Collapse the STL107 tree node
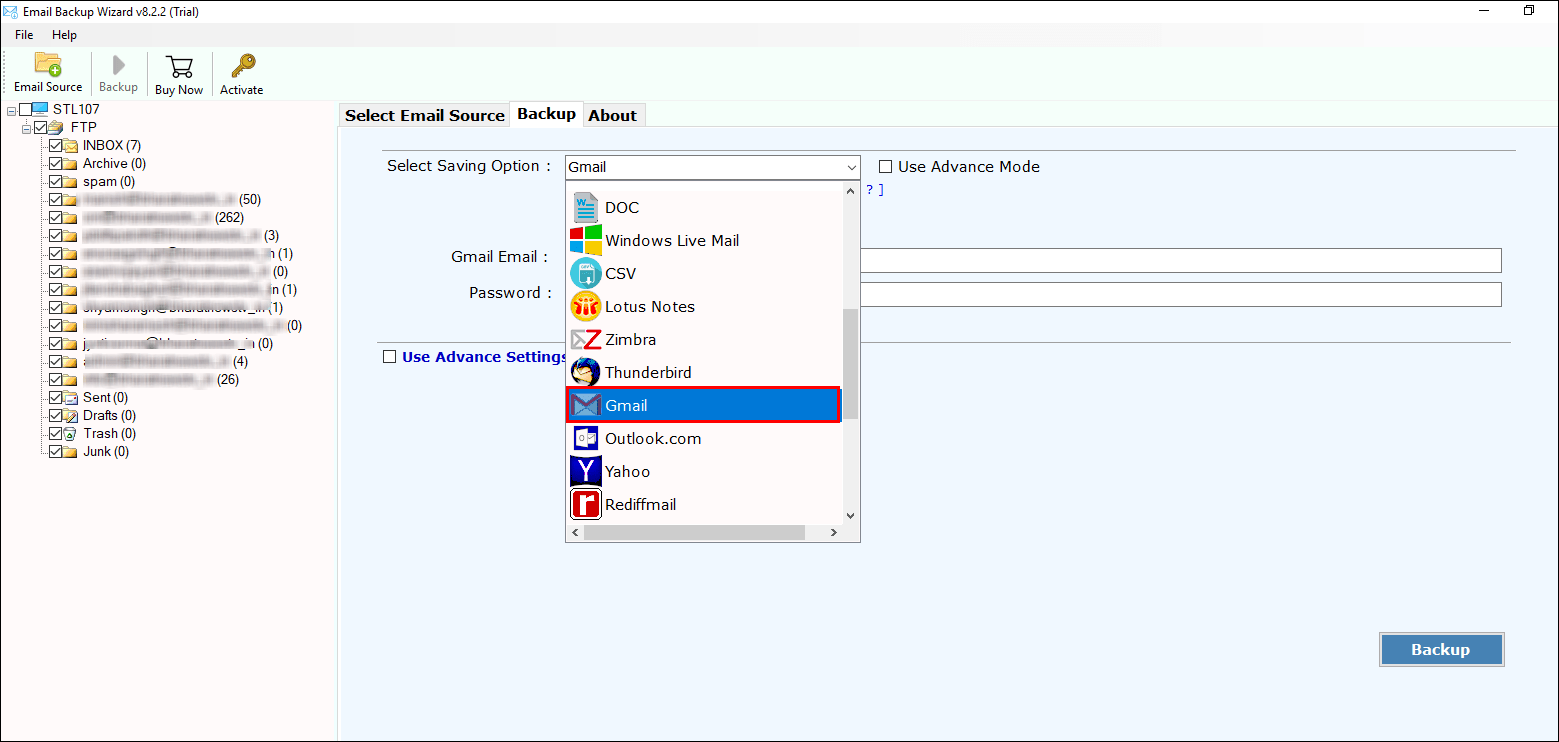Viewport: 1559px width, 742px height. click(11, 109)
